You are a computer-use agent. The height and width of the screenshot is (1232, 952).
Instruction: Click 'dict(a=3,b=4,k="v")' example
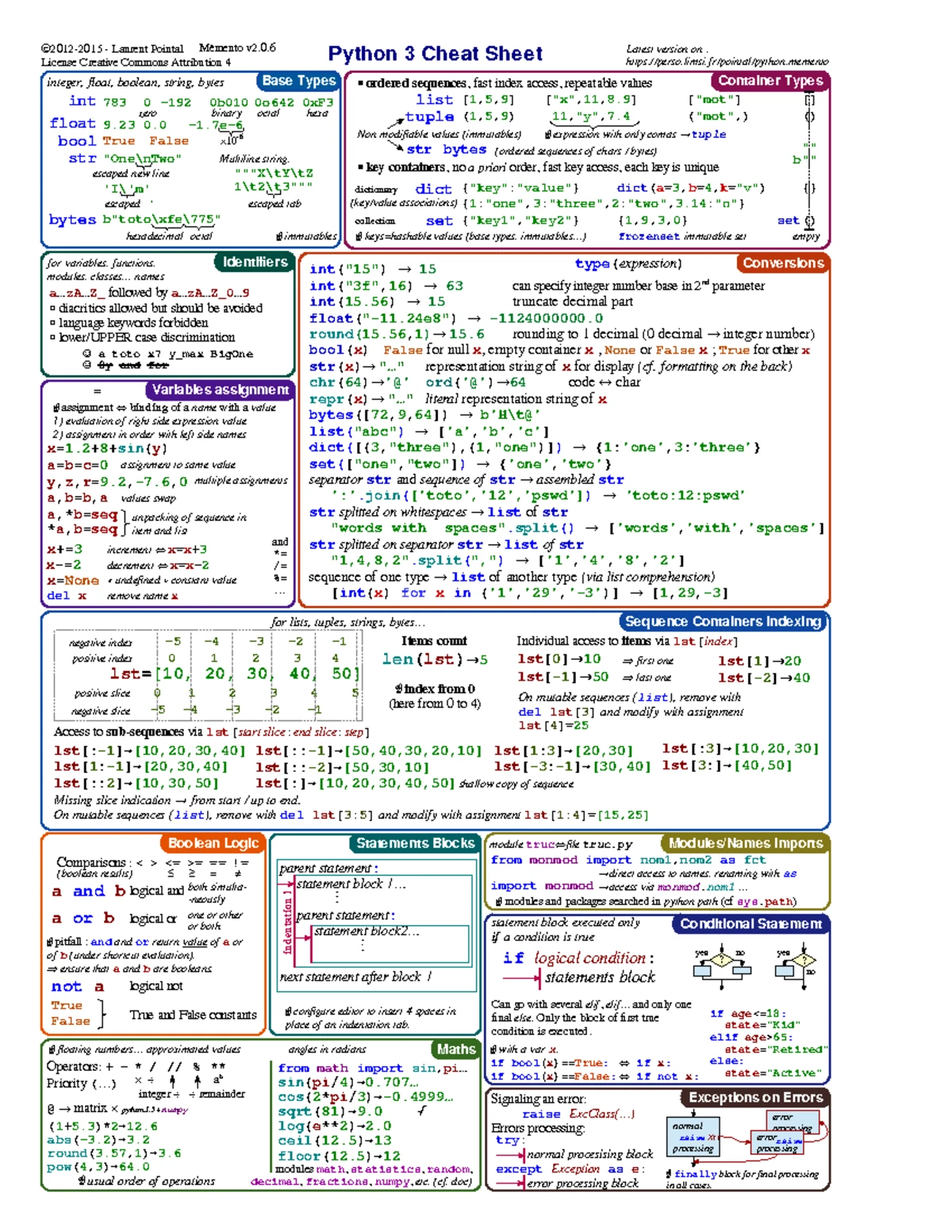click(691, 188)
